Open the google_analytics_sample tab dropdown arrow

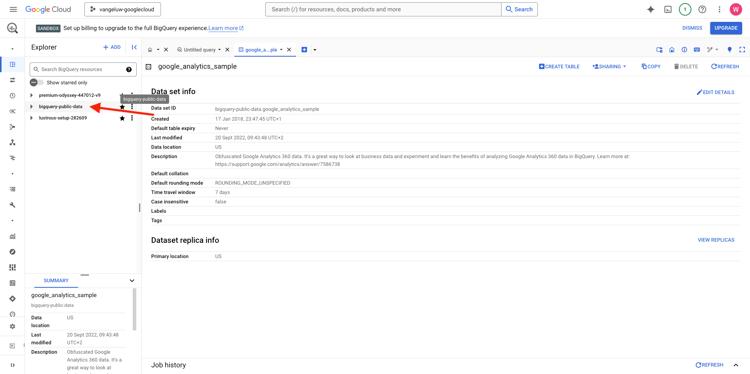click(x=281, y=50)
